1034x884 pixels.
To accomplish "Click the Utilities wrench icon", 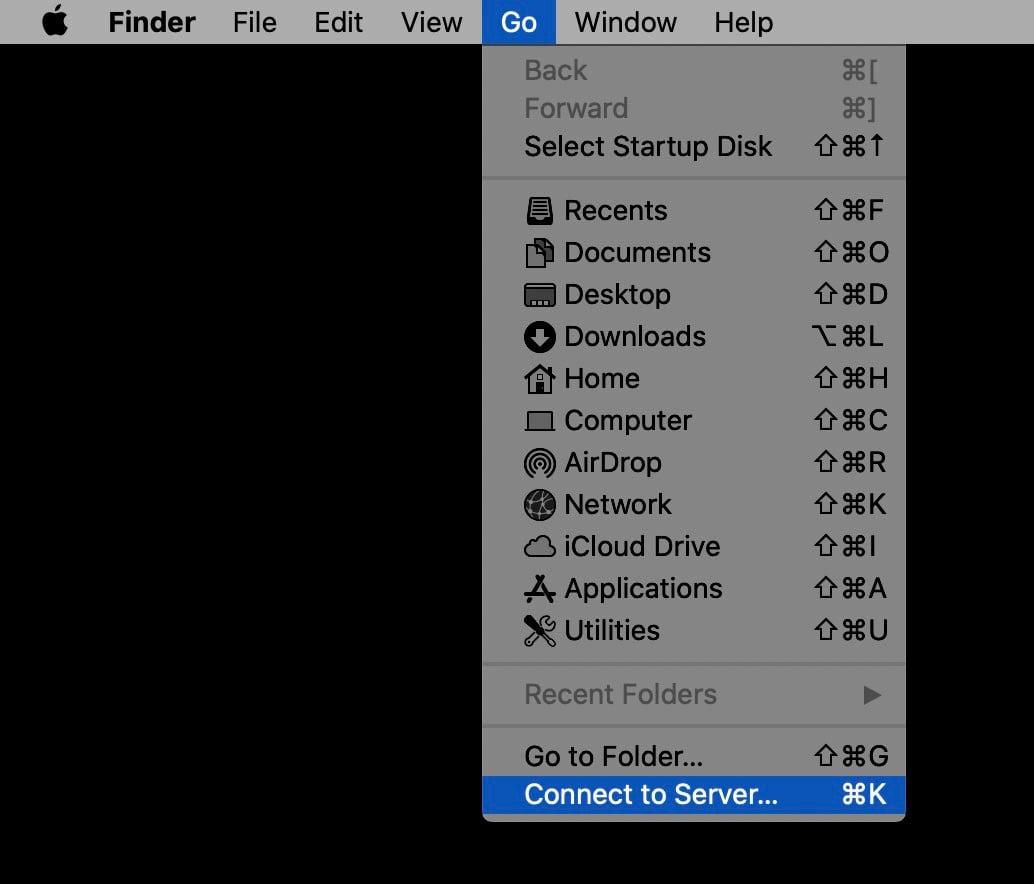I will pos(540,630).
